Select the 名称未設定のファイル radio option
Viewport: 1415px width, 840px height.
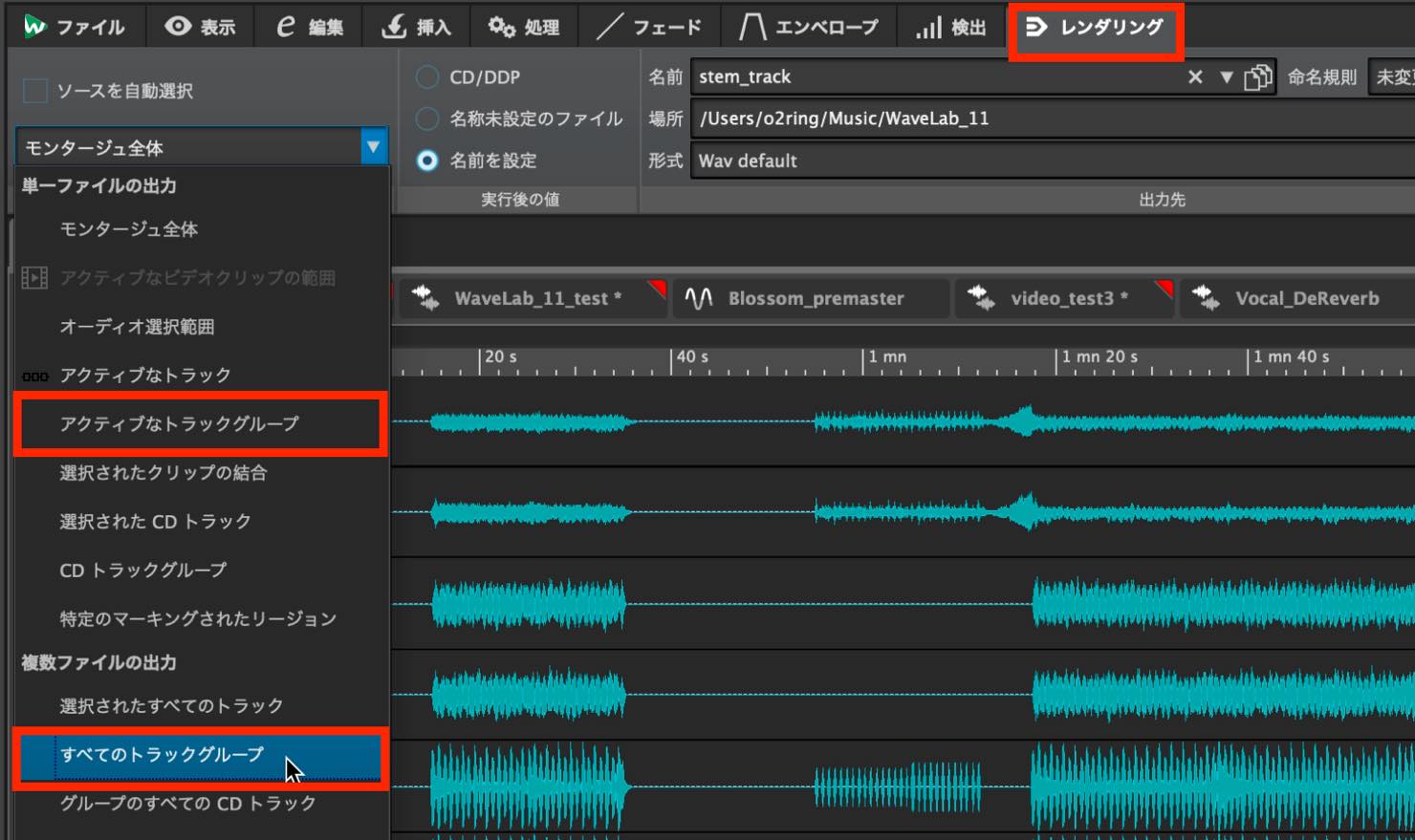click(x=427, y=118)
